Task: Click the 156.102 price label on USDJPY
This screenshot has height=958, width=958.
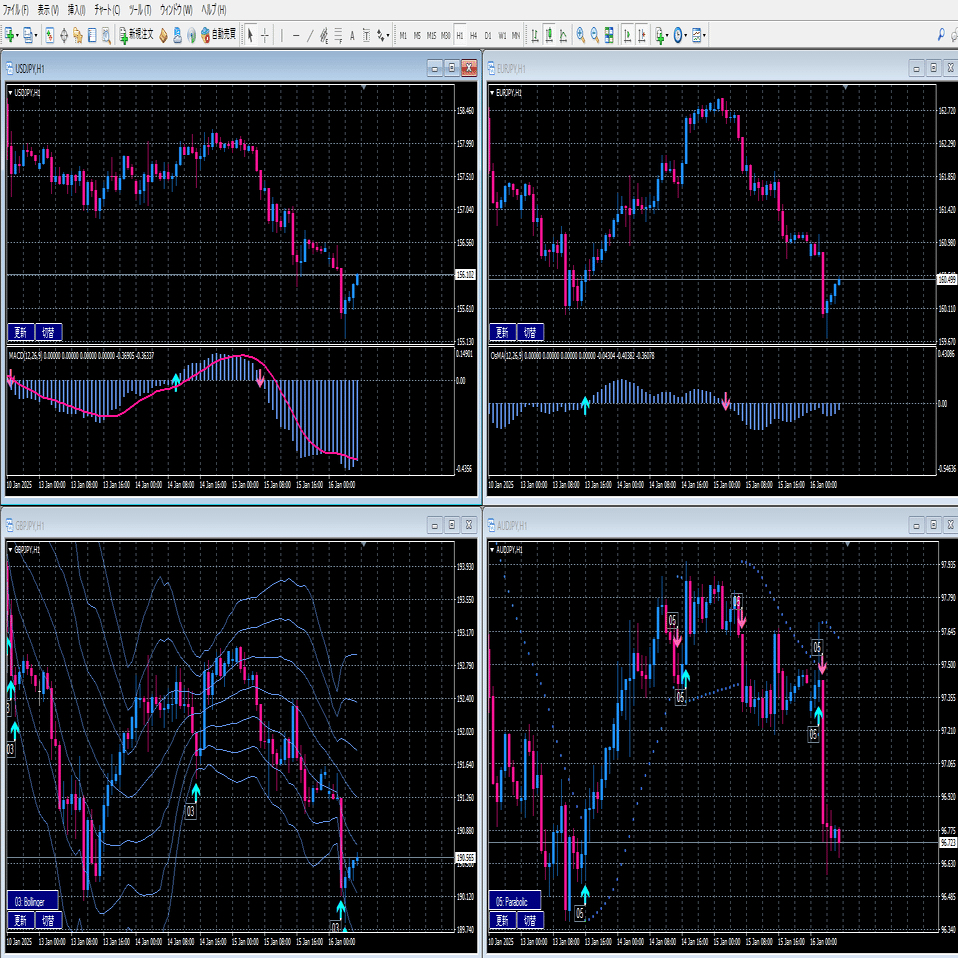Action: [466, 275]
